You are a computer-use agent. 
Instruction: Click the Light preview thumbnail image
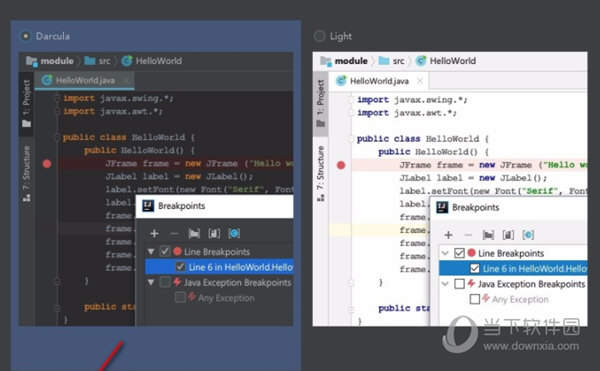tap(450, 189)
